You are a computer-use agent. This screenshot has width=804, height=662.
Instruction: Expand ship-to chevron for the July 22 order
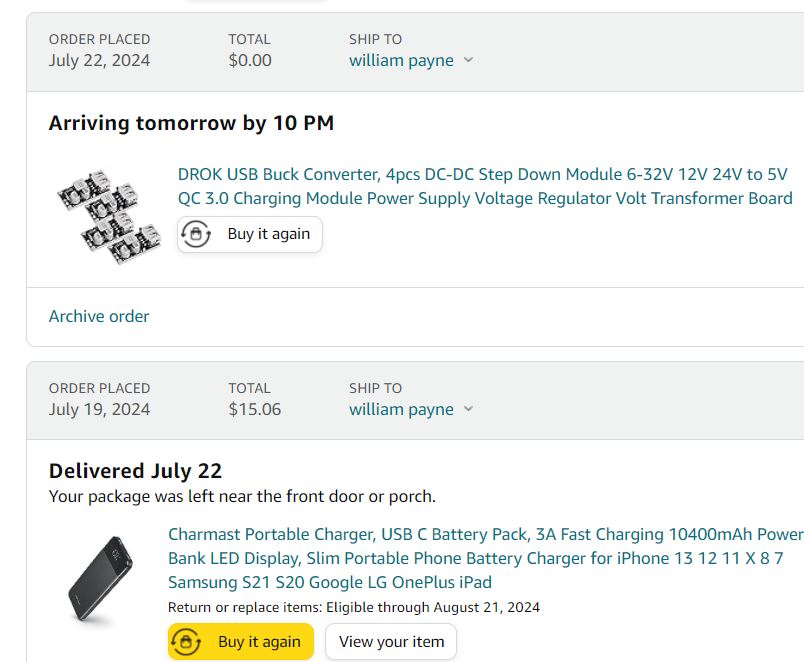[x=468, y=60]
